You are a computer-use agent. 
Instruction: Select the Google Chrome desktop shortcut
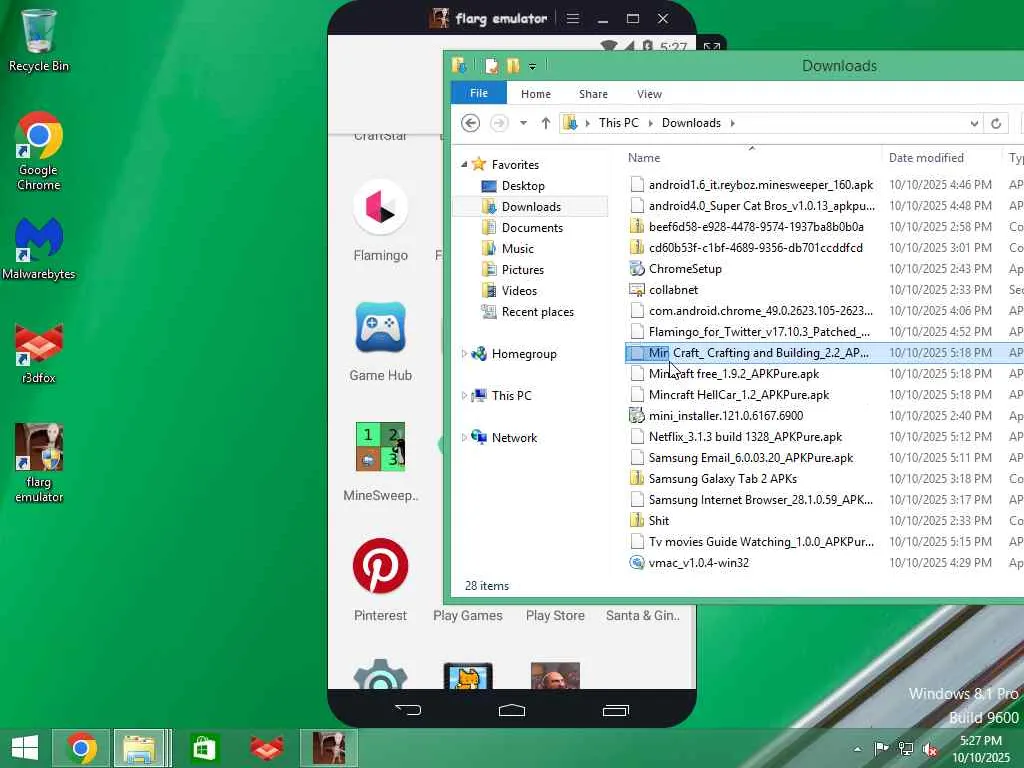tap(39, 152)
